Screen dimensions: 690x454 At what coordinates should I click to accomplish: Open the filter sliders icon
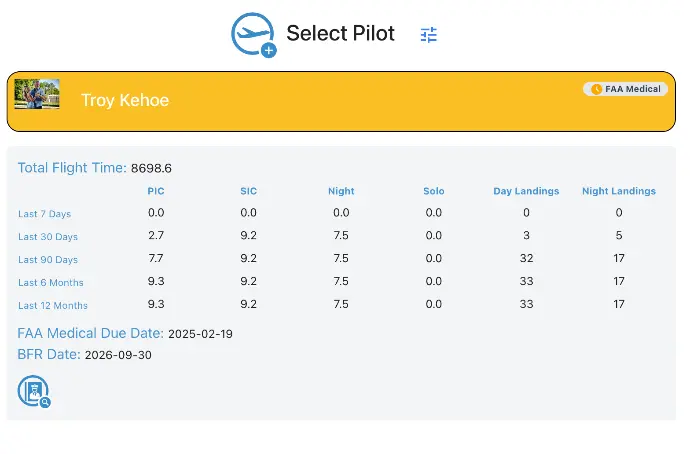pos(429,34)
